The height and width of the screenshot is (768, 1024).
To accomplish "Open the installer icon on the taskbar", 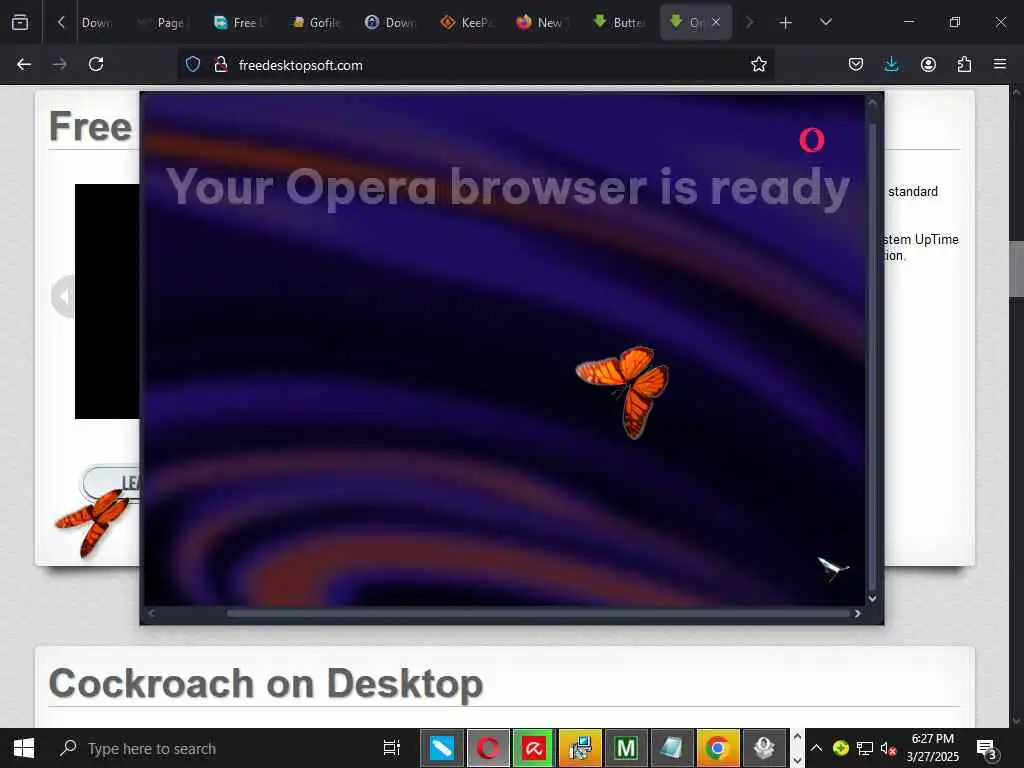I will [580, 748].
